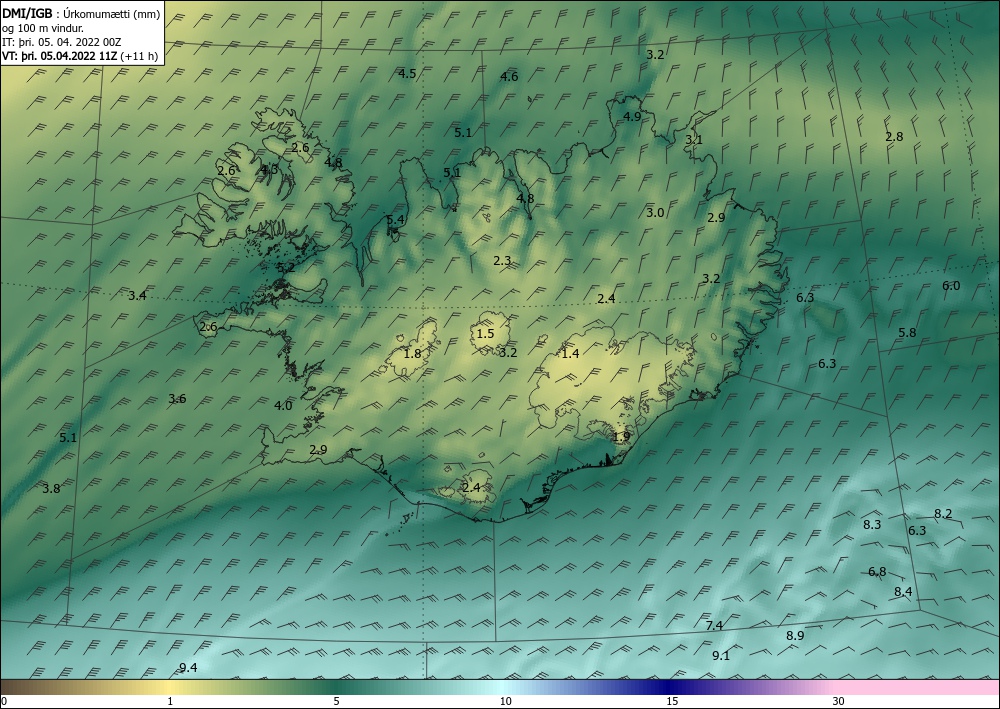The height and width of the screenshot is (709, 1000).
Task: Select the 9.4 value label
Action: [x=188, y=668]
